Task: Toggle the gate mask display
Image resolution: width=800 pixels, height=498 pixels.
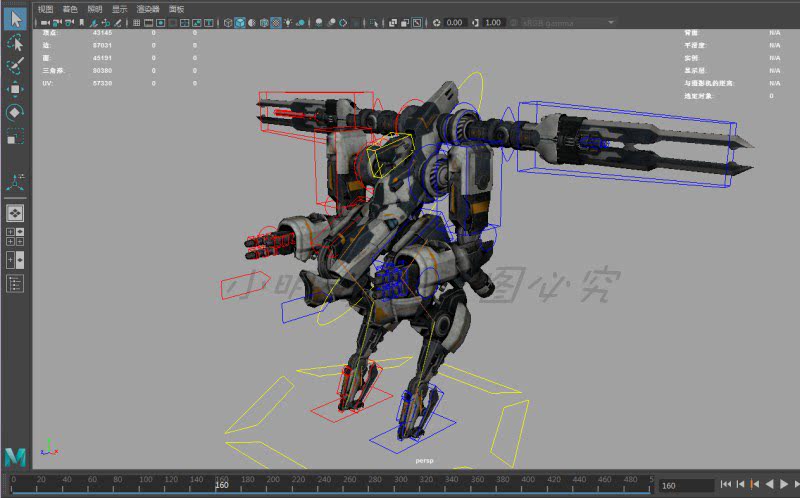Action: click(172, 22)
